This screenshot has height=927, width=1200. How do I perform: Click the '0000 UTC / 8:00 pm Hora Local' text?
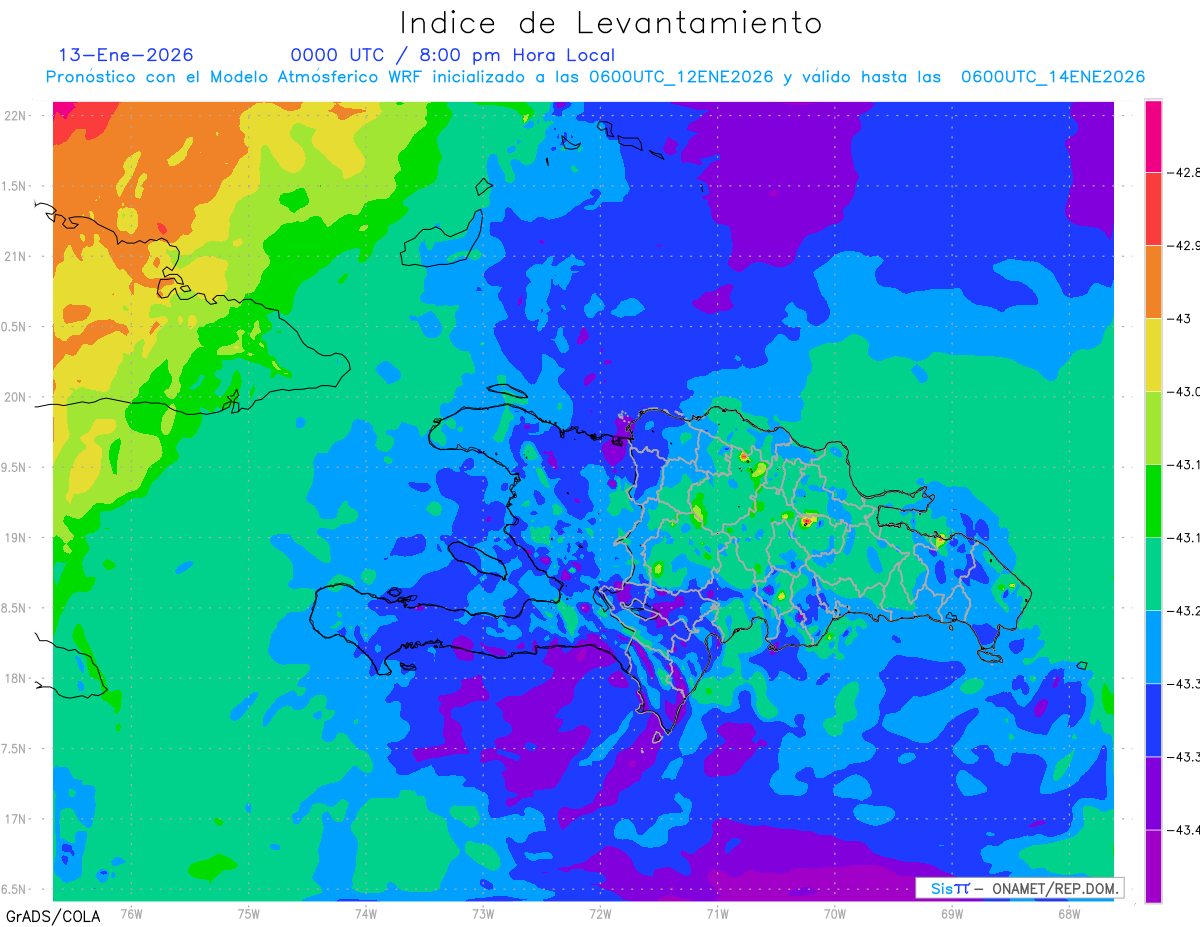[453, 55]
